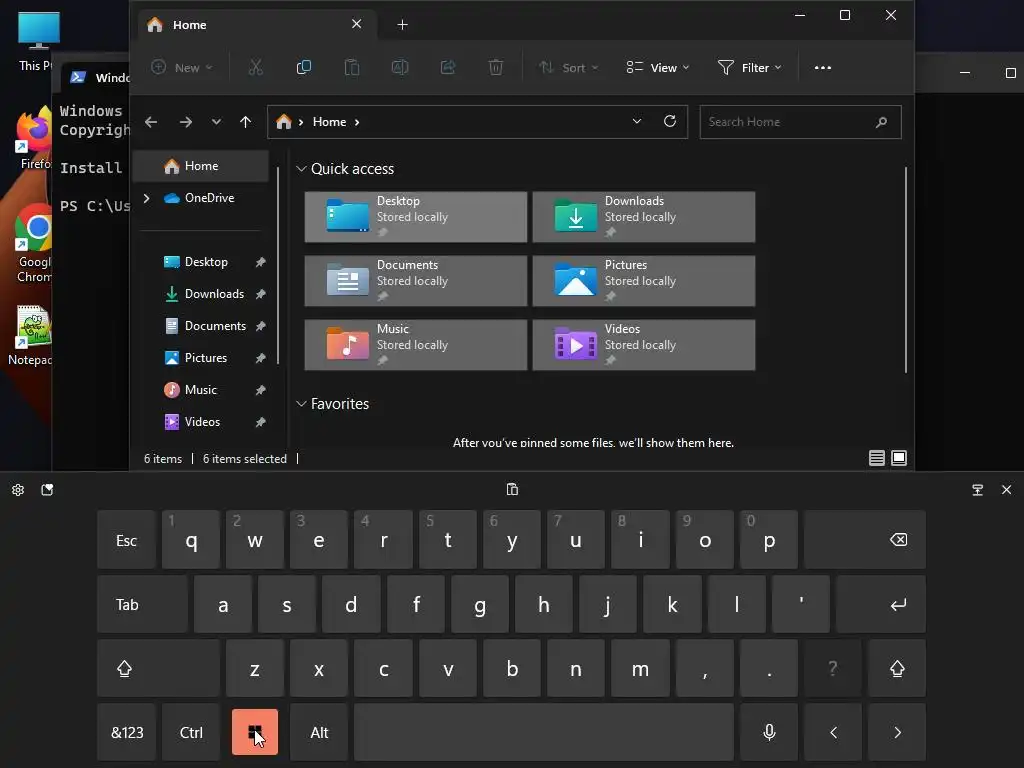1024x768 pixels.
Task: Go back with the left arrow
Action: pos(151,122)
